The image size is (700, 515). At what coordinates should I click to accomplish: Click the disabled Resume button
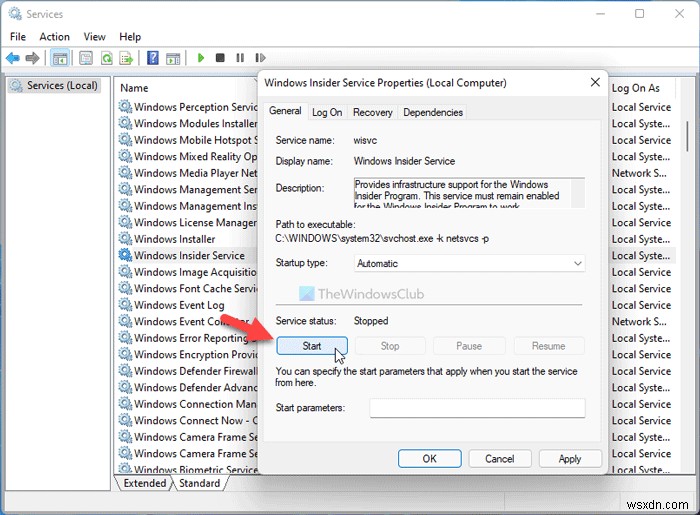coord(549,346)
